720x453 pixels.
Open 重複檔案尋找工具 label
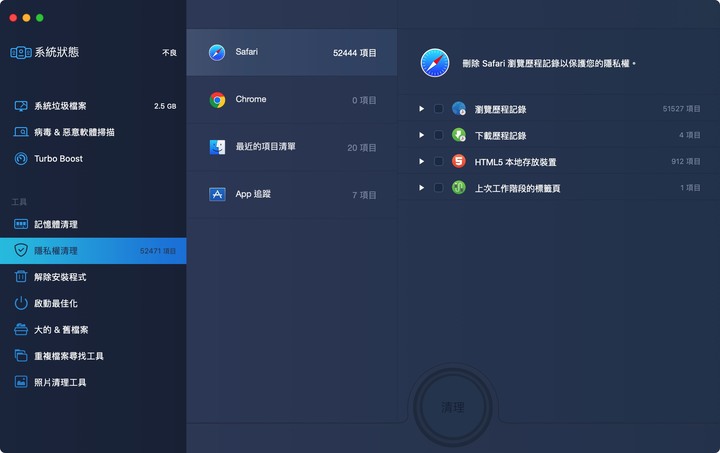pyautogui.click(x=69, y=356)
